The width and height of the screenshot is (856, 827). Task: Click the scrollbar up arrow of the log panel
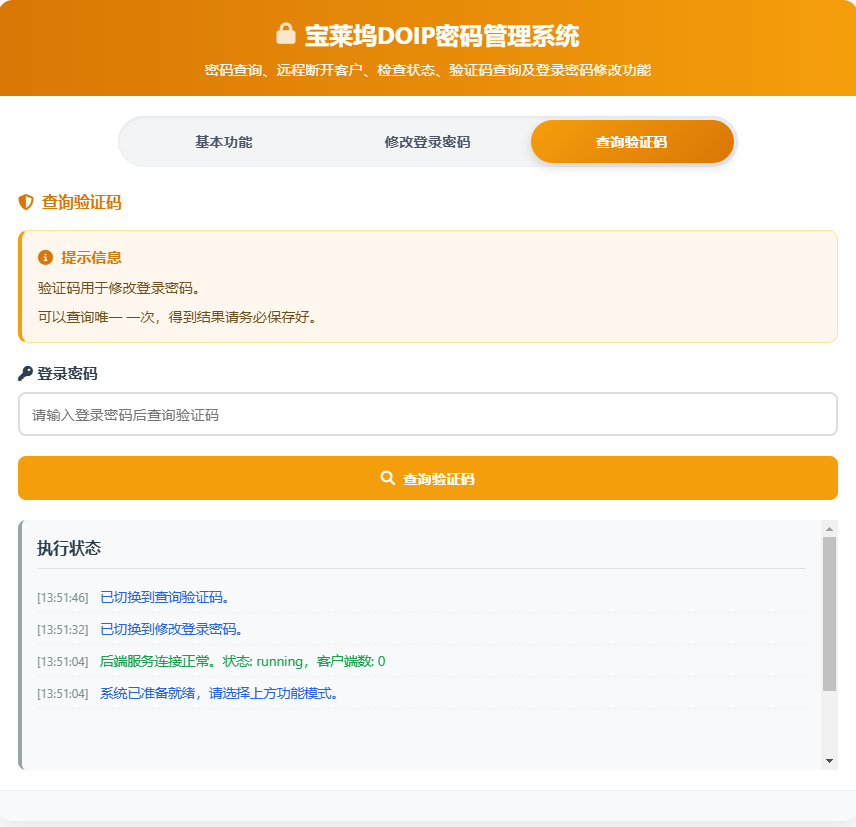pos(829,526)
